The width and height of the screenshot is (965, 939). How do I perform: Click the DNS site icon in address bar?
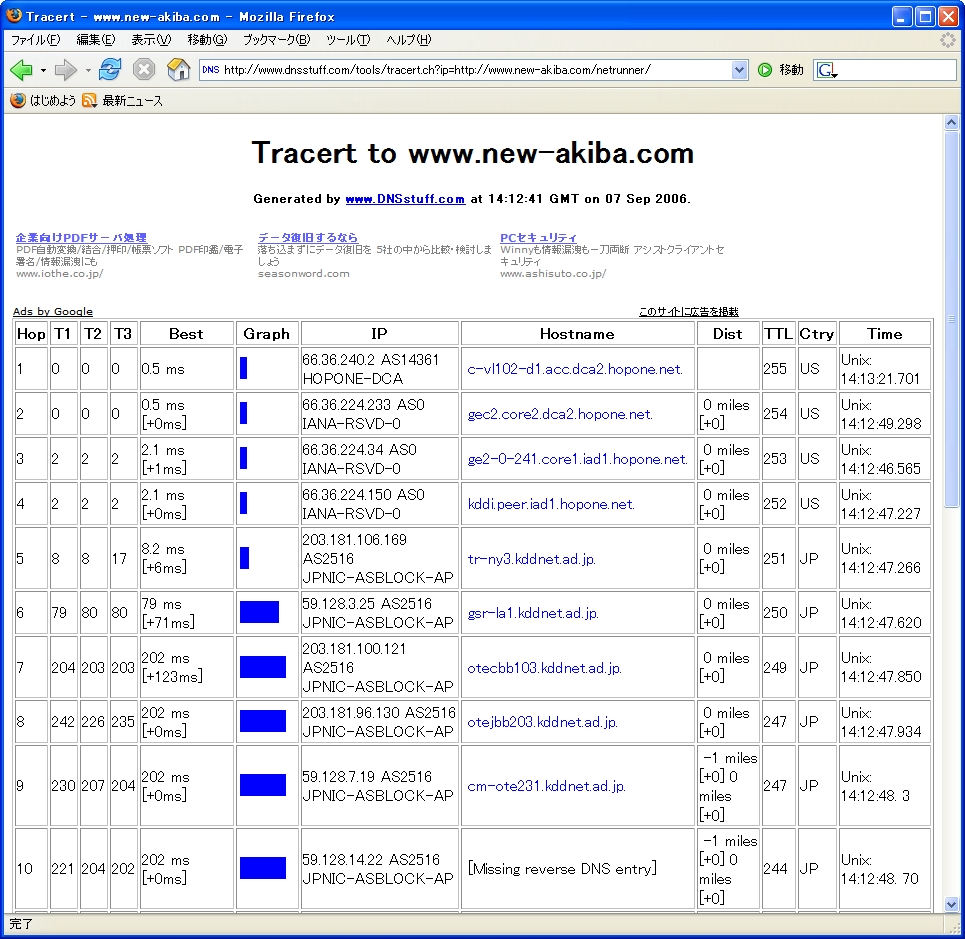coord(210,70)
